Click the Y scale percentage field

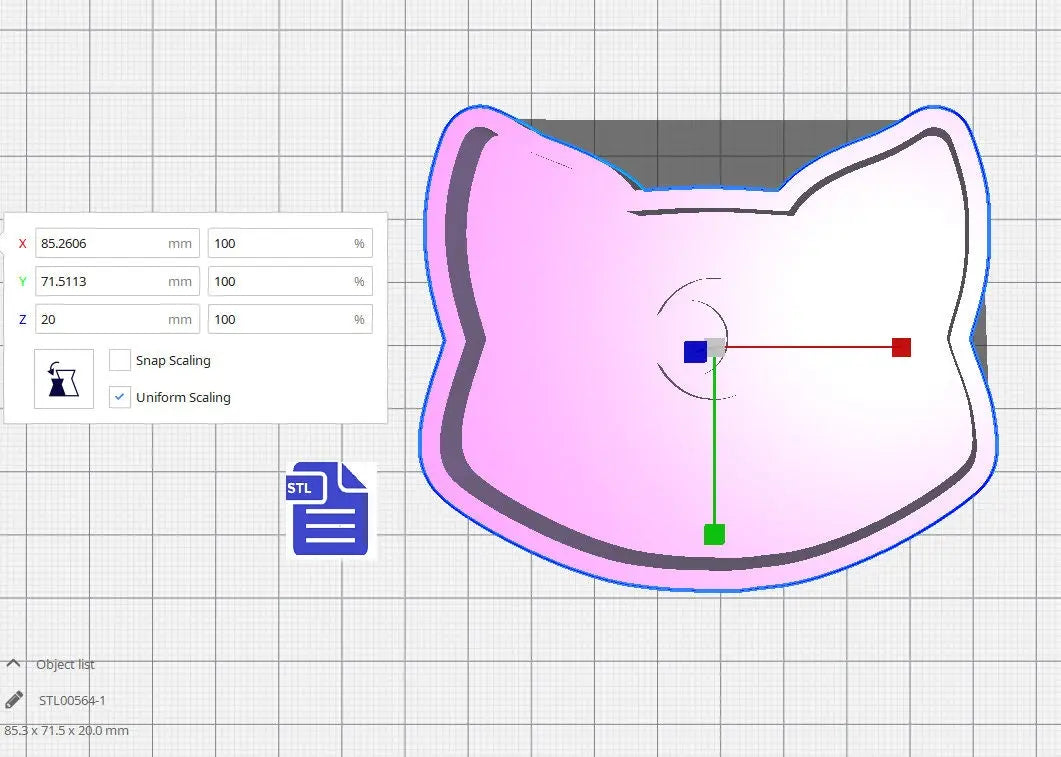click(280, 281)
